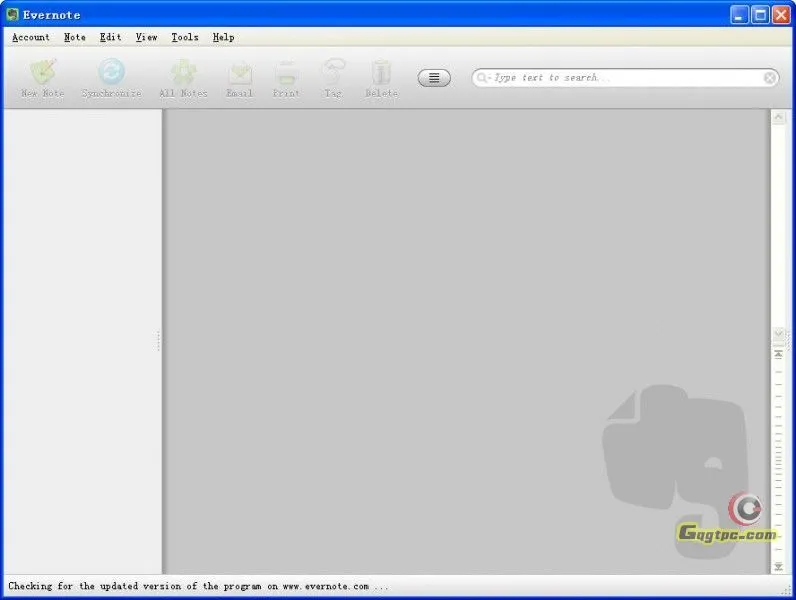
Task: Open the search options magnifier dropdown
Action: (x=484, y=78)
